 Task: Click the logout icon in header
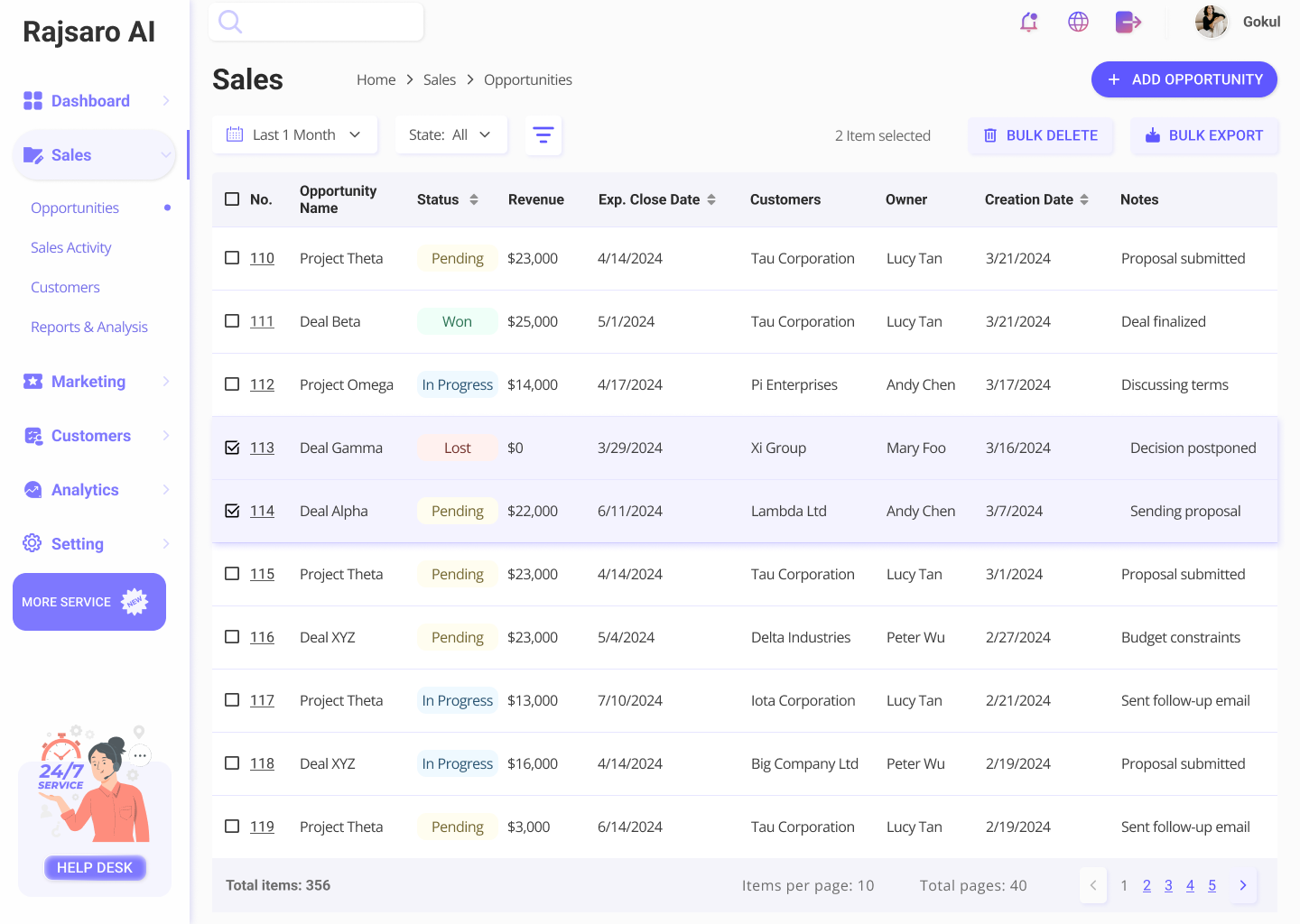[1128, 23]
